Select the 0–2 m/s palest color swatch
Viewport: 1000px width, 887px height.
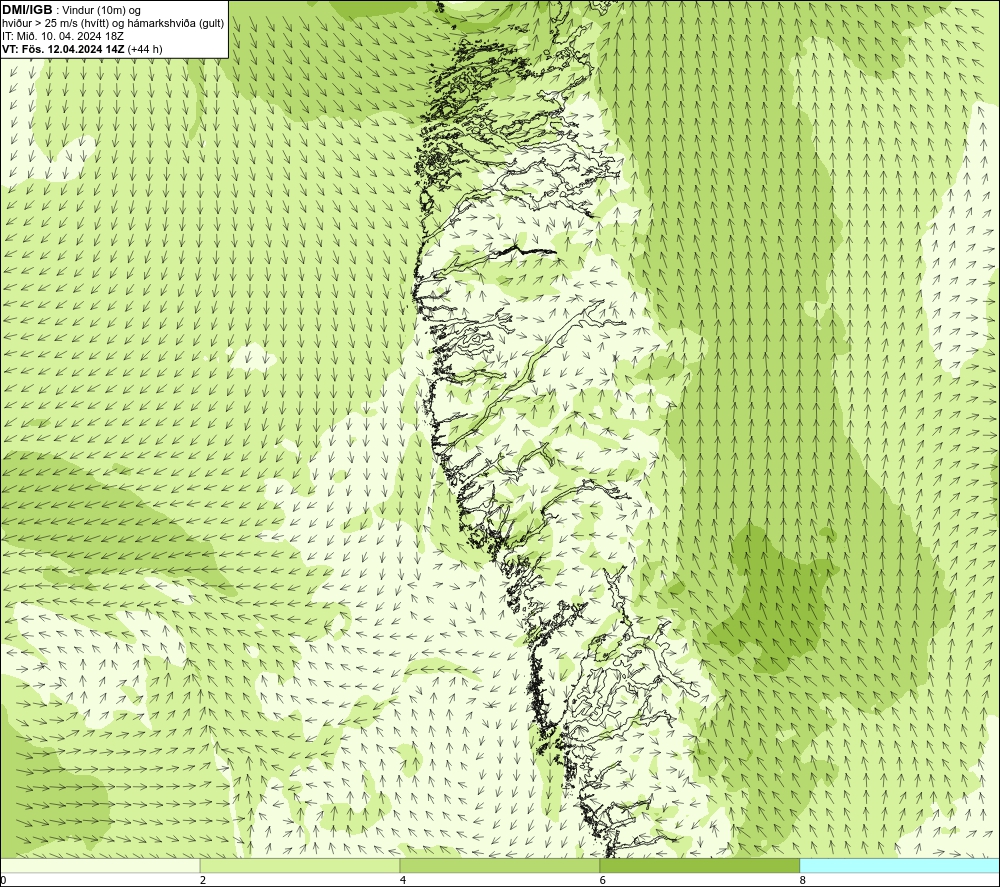pyautogui.click(x=100, y=865)
